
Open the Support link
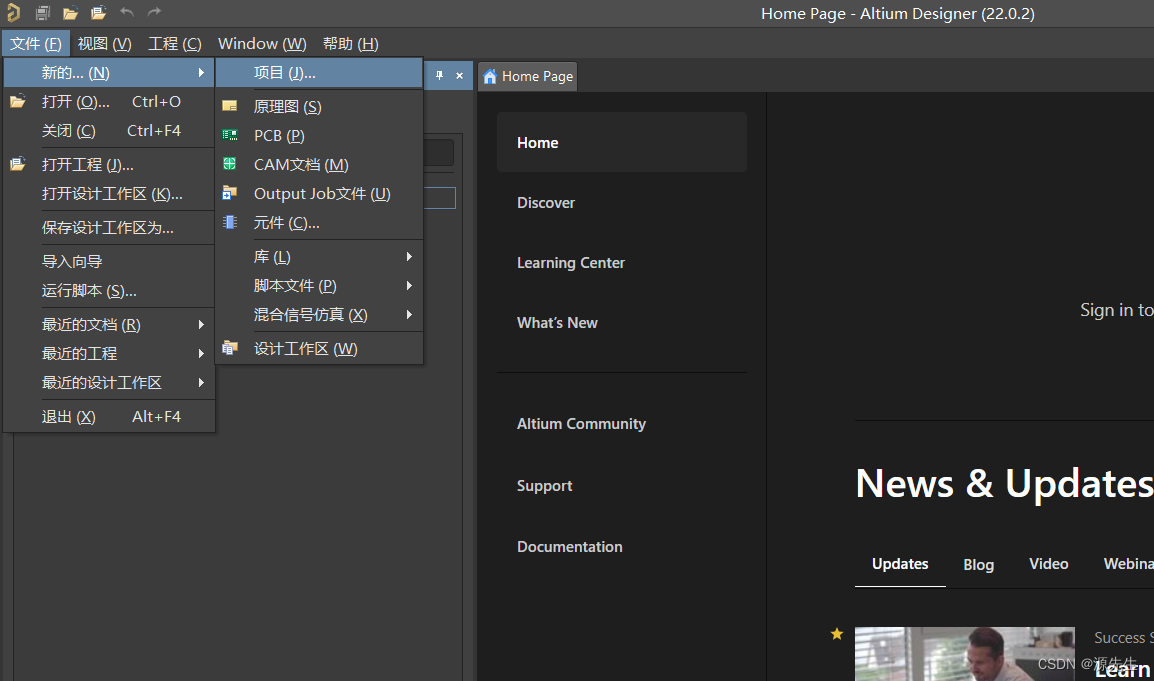tap(545, 486)
